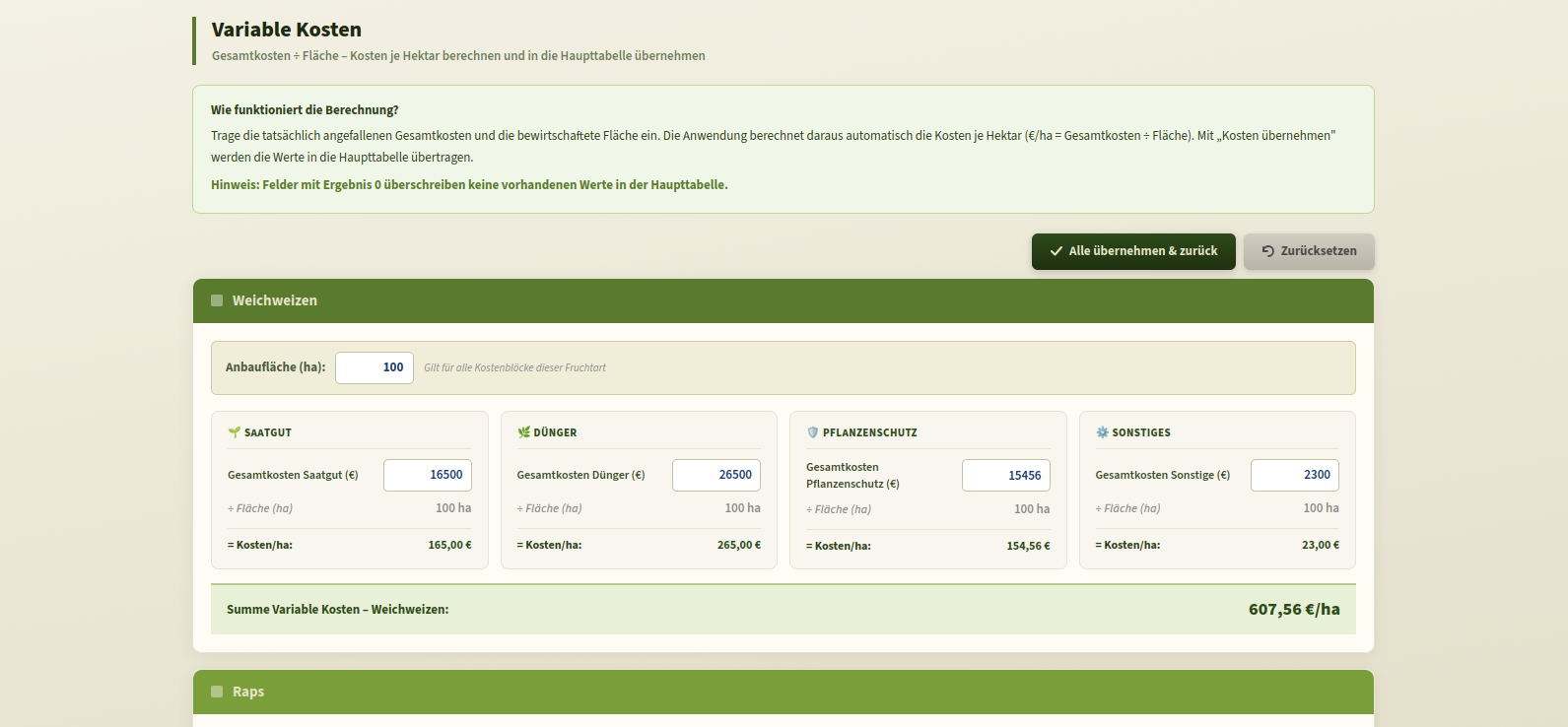This screenshot has width=1568, height=727.
Task: Click the square icon beside Raps
Action: pos(217,692)
